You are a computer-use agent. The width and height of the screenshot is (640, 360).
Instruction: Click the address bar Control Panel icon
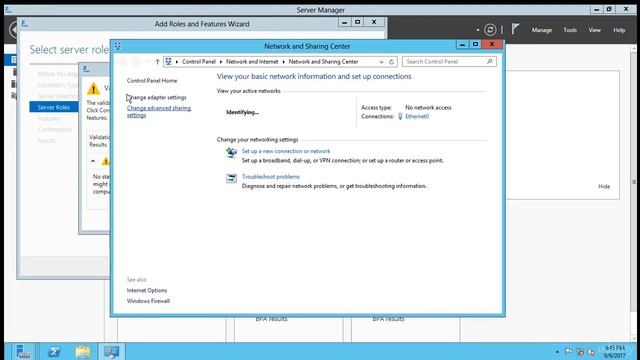pyautogui.click(x=169, y=62)
